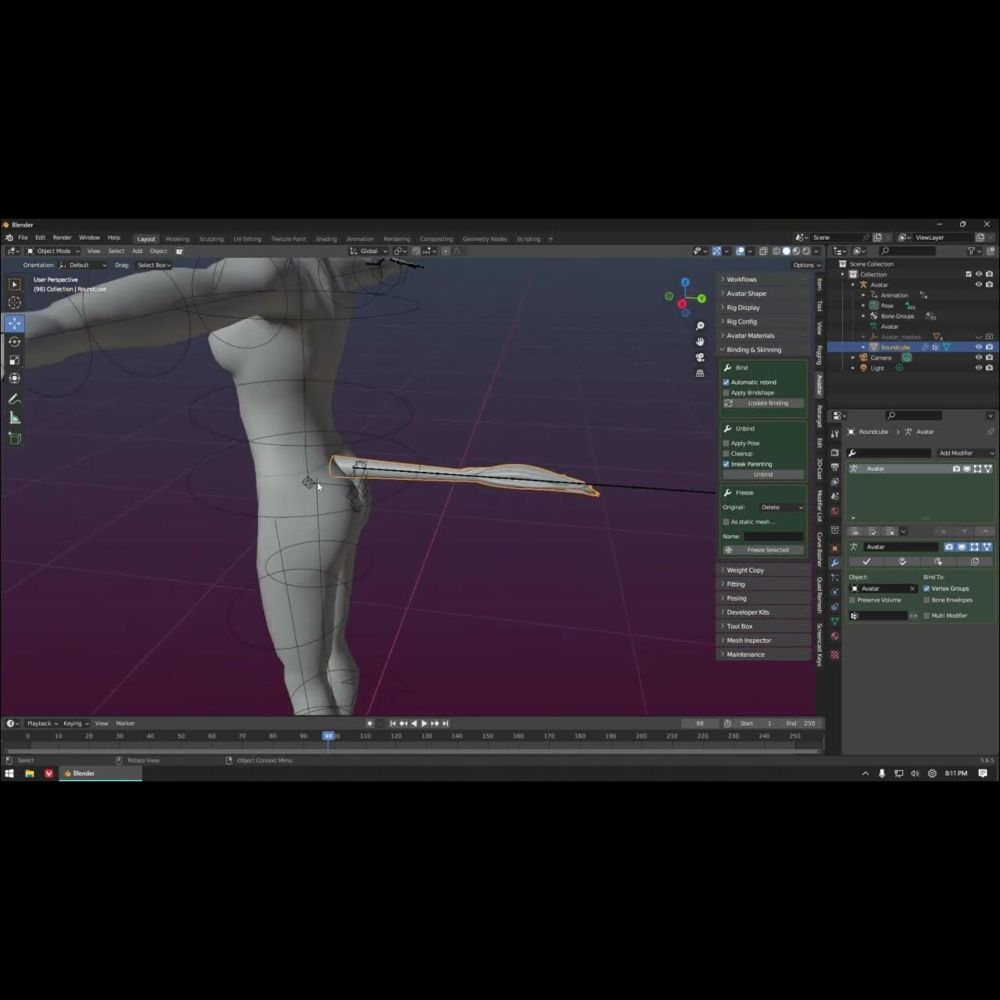Image resolution: width=1000 pixels, height=1000 pixels.
Task: Toggle break Parenting checkbox
Action: [x=726, y=464]
